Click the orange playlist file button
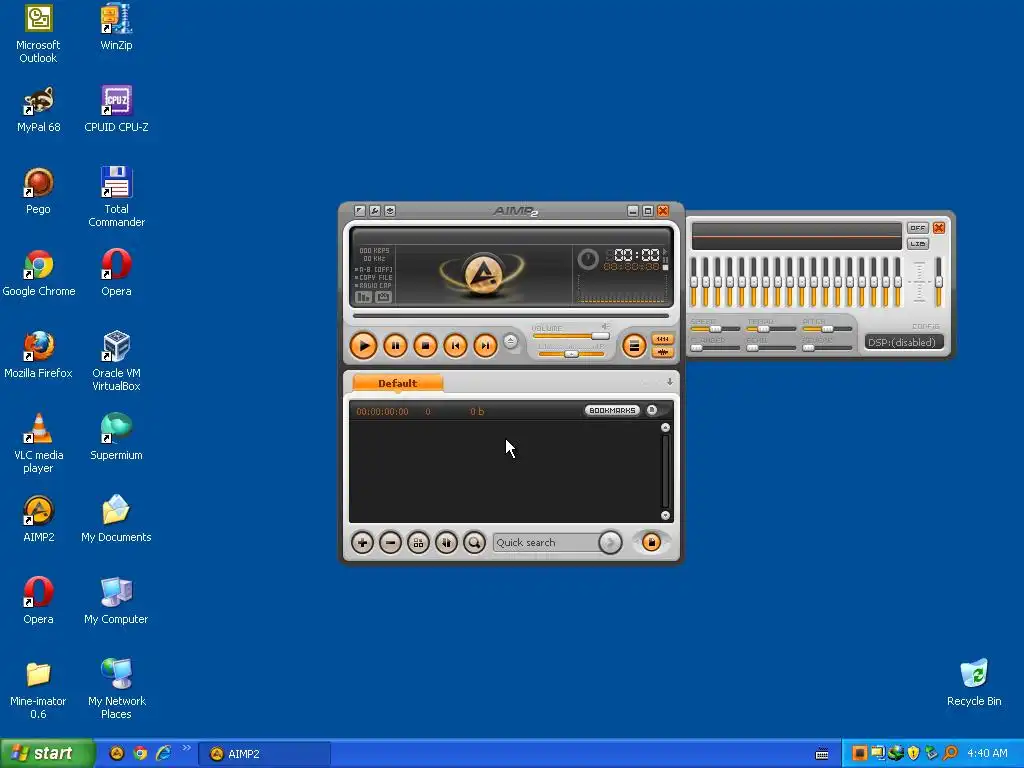Viewport: 1024px width, 768px height. point(651,542)
